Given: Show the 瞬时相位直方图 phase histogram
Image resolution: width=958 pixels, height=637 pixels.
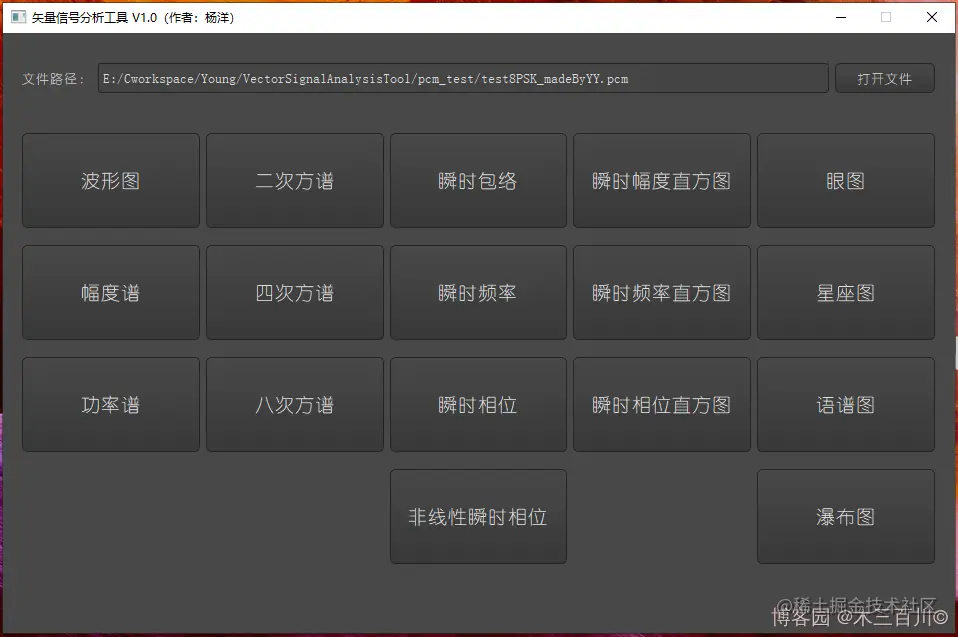Looking at the screenshot, I should [x=662, y=404].
